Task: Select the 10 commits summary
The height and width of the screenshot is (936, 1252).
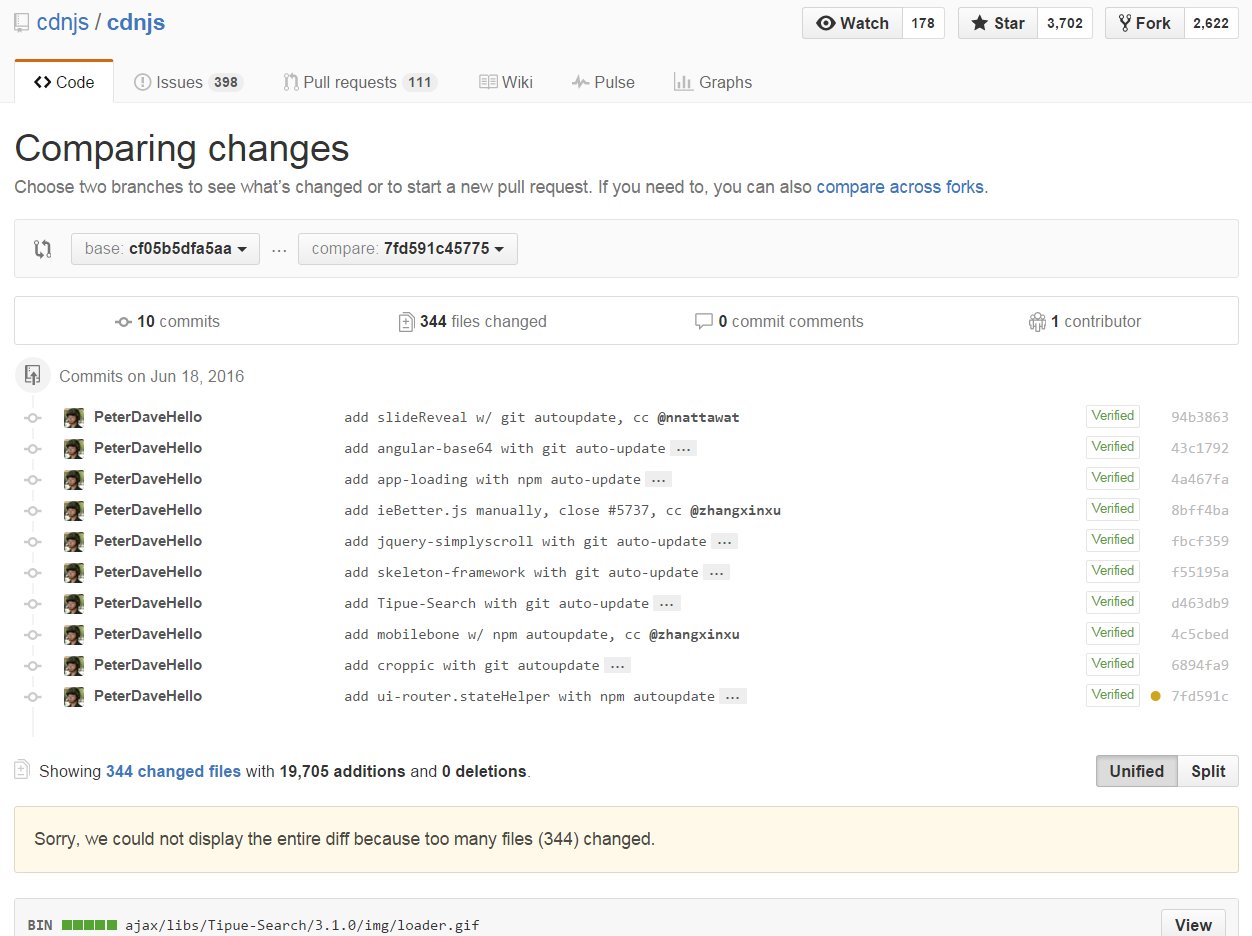Action: (168, 322)
